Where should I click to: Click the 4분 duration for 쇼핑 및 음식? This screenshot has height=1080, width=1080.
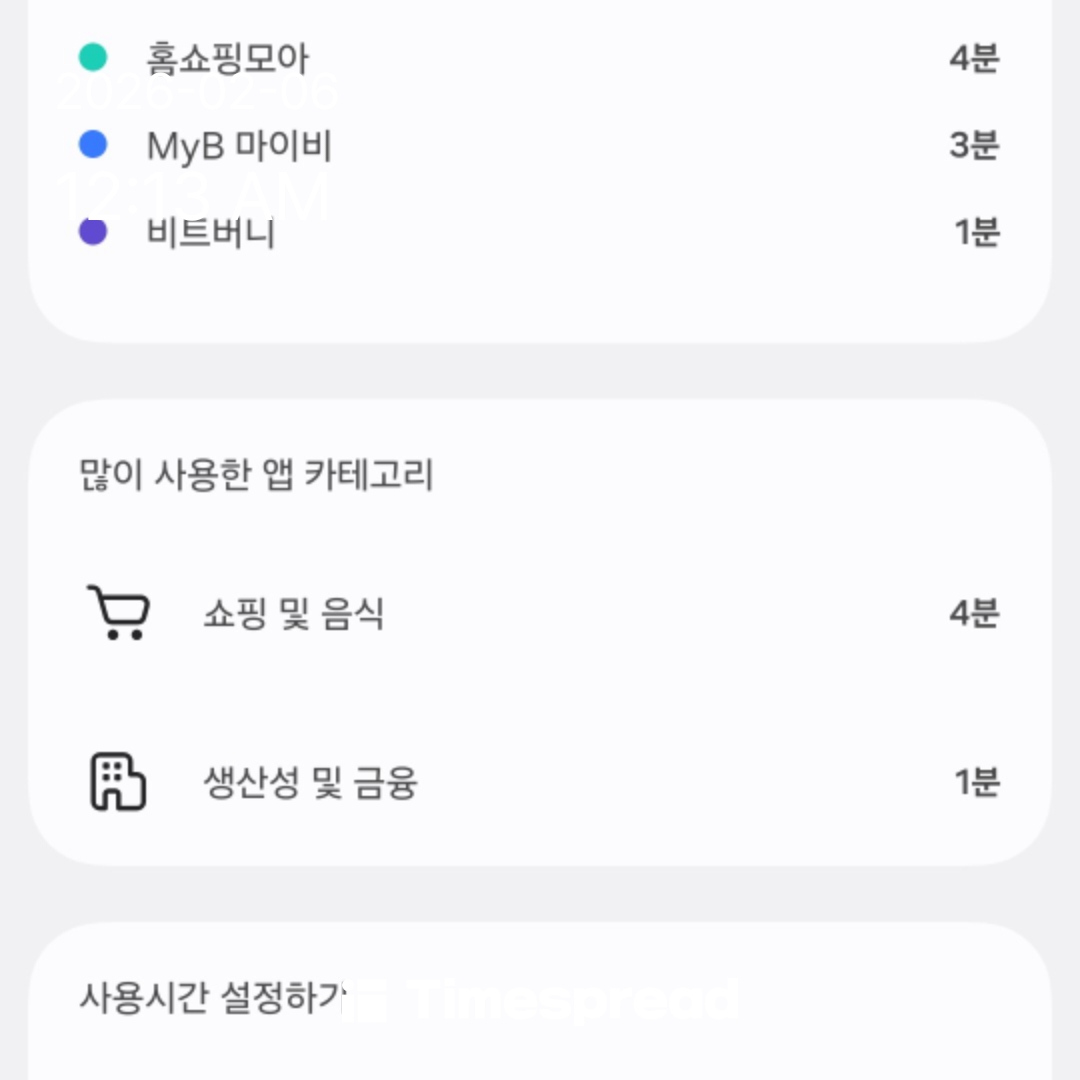(x=974, y=613)
